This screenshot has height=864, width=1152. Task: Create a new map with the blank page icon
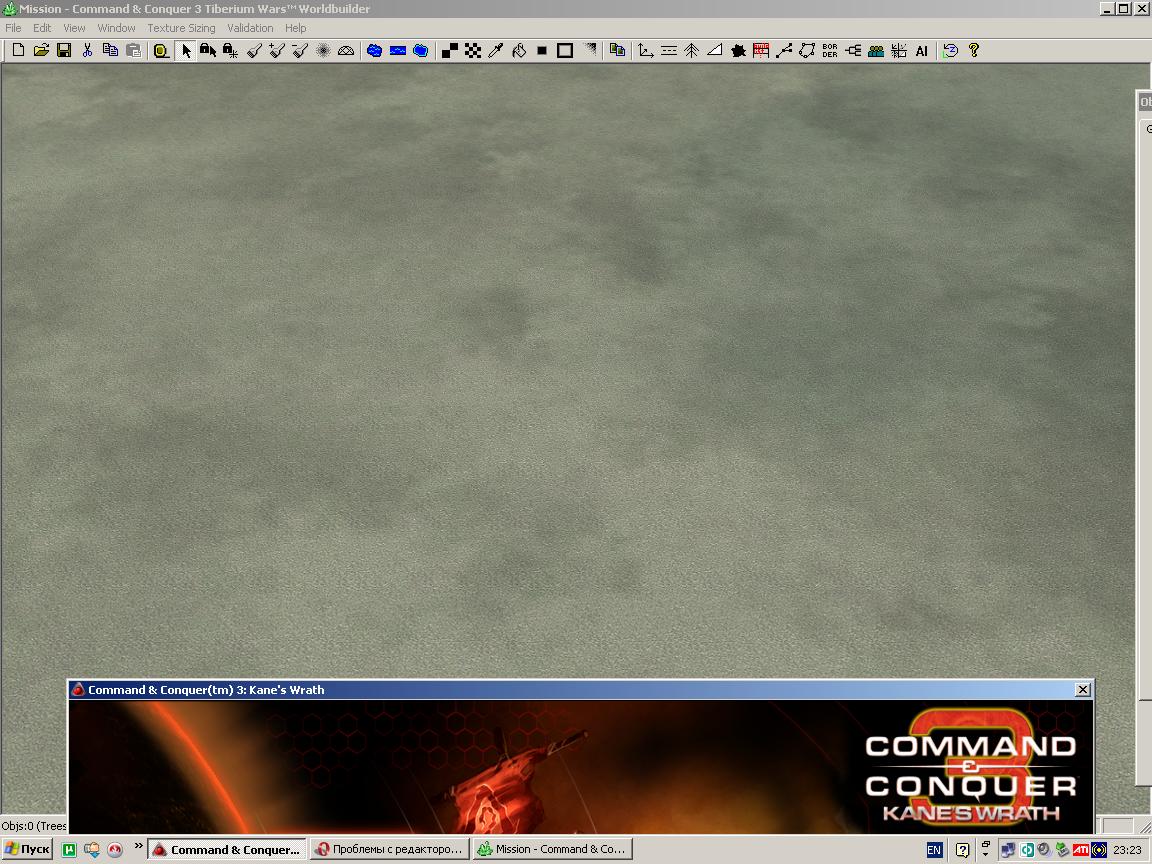click(18, 50)
